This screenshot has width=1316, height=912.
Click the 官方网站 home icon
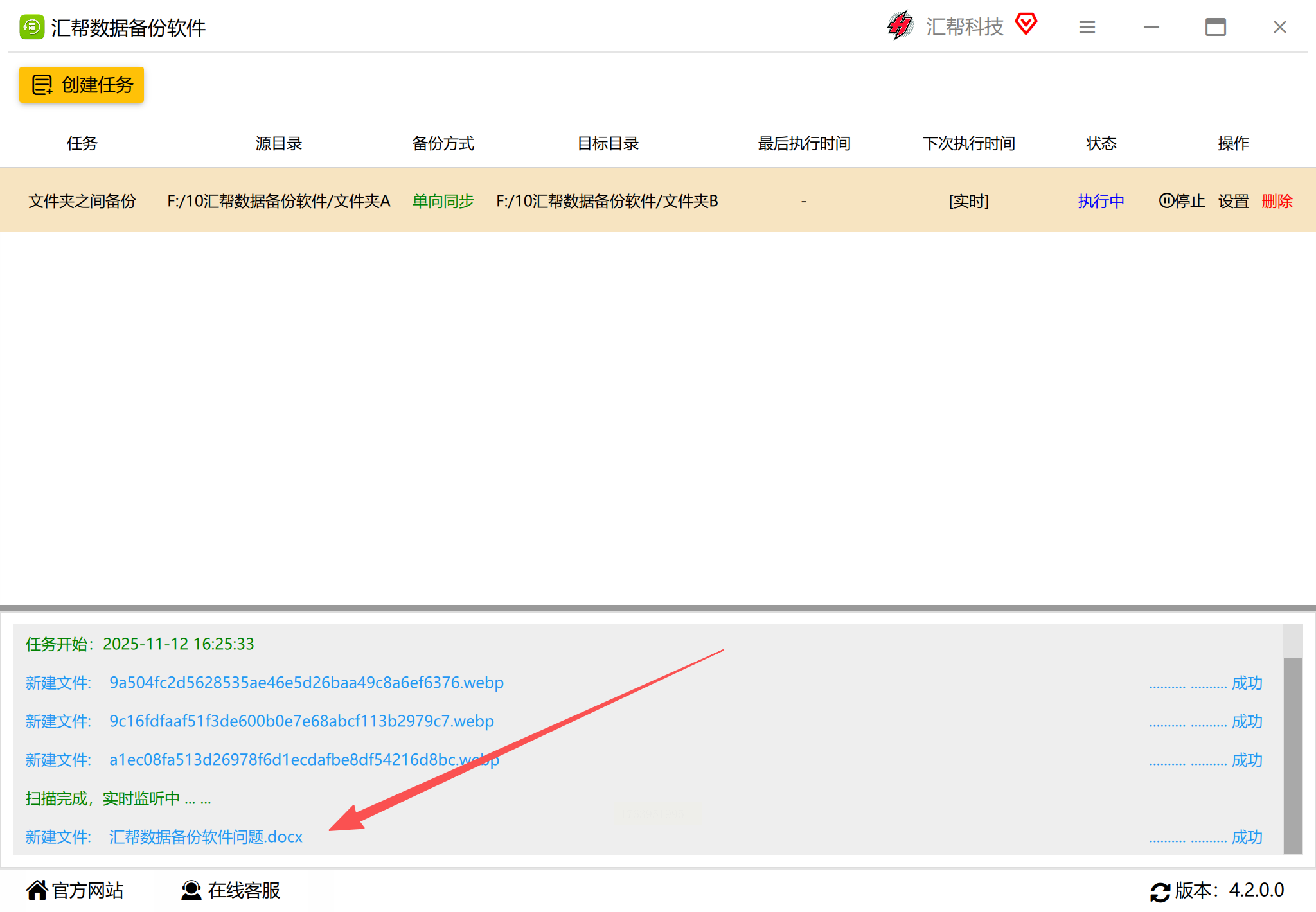click(37, 890)
